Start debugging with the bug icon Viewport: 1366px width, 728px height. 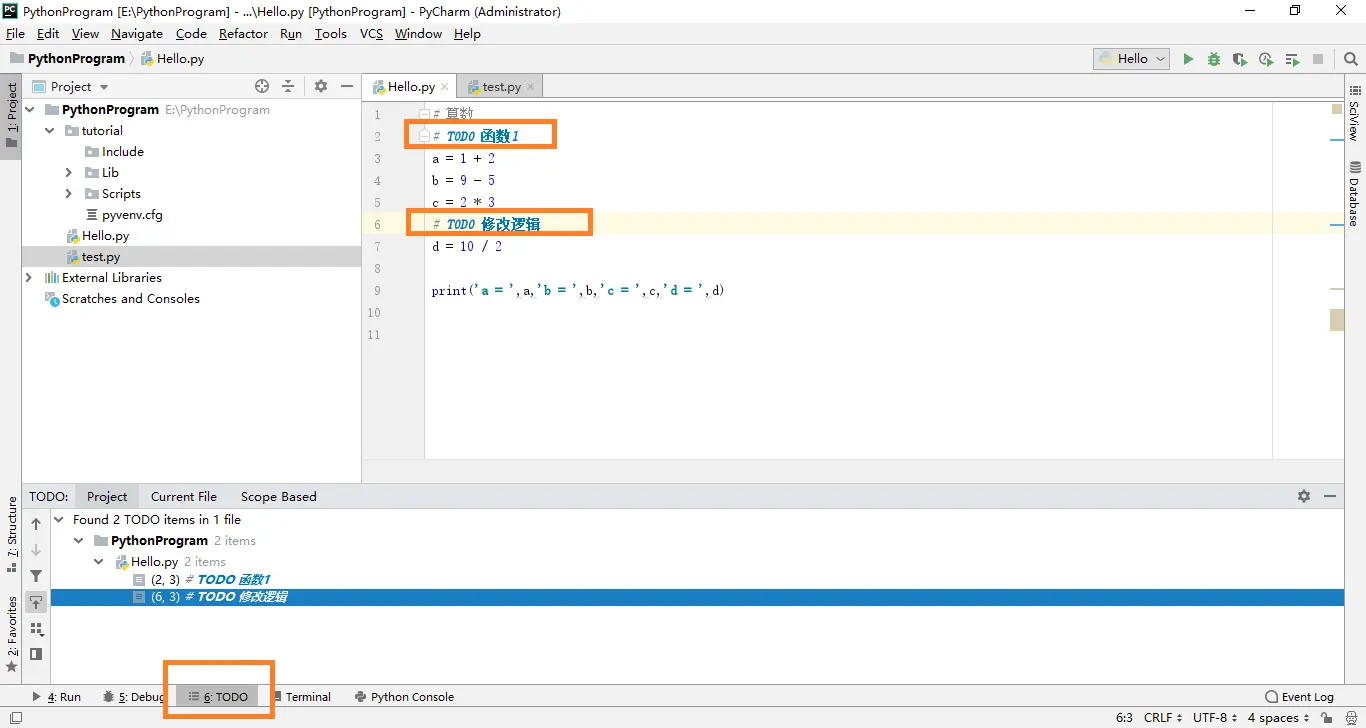click(1214, 59)
